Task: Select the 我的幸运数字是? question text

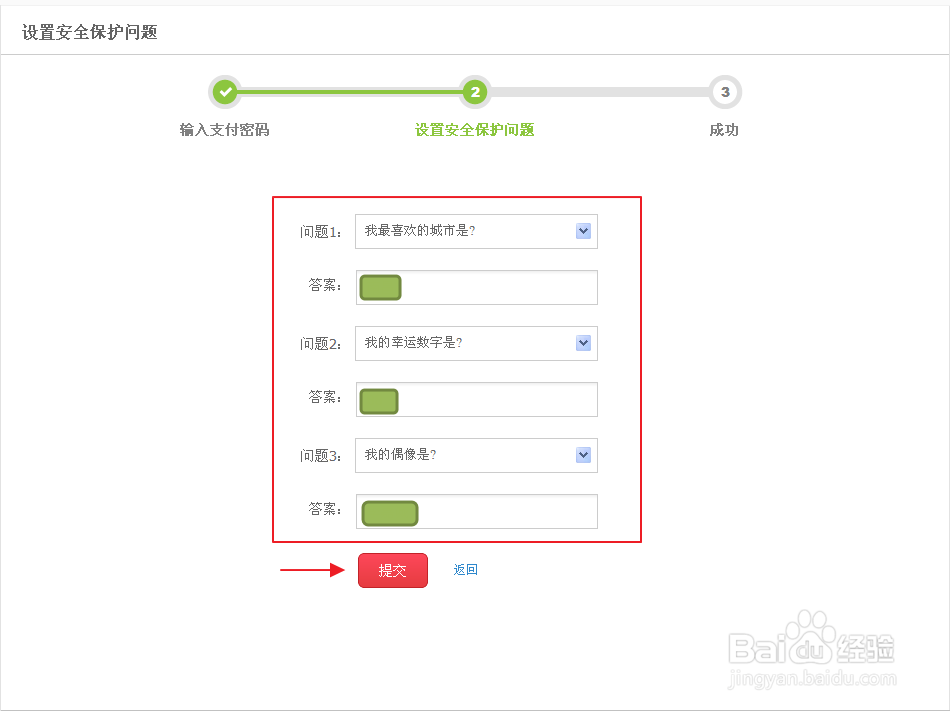Action: point(413,343)
